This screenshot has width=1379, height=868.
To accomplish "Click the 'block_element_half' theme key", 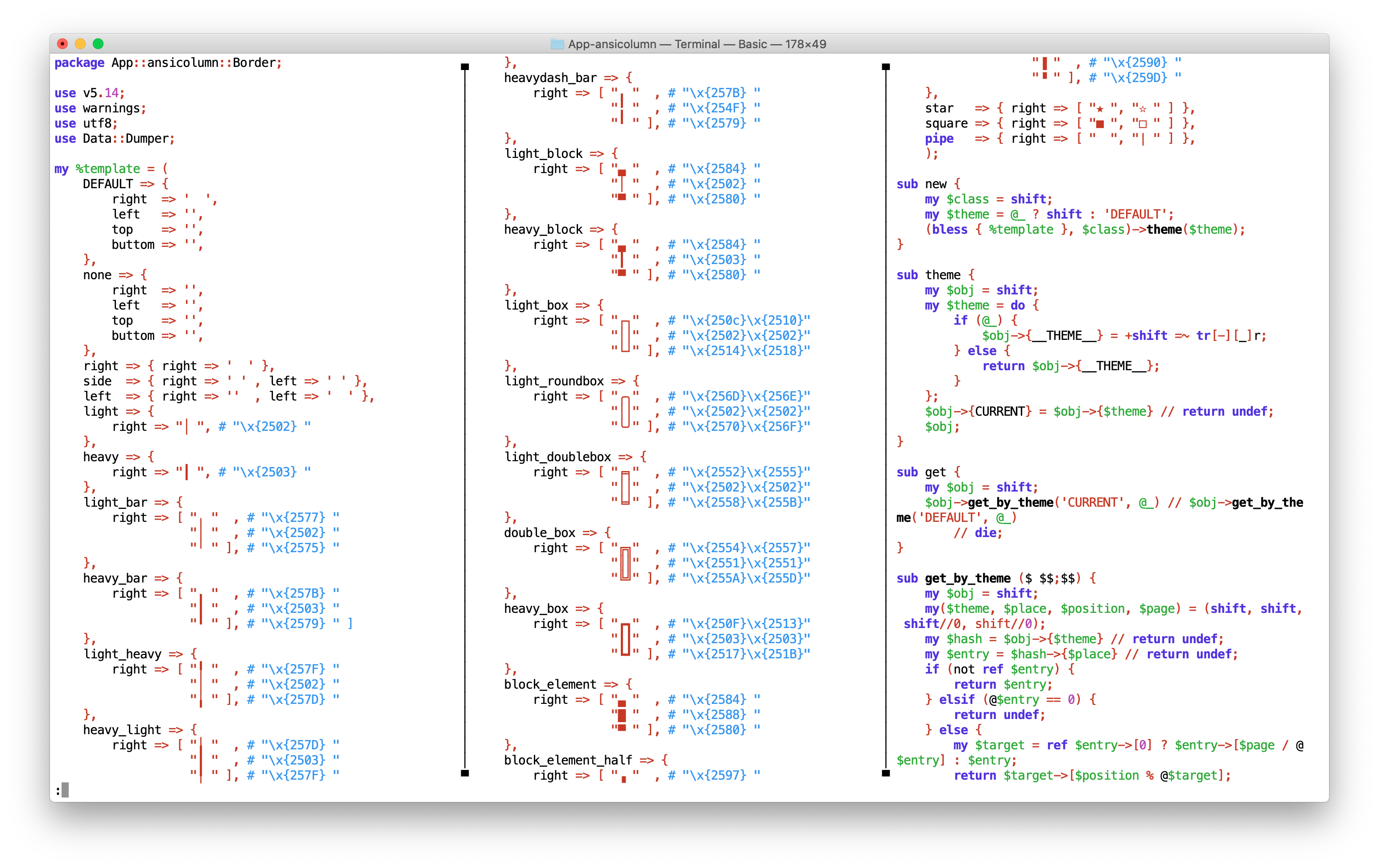I will point(567,760).
